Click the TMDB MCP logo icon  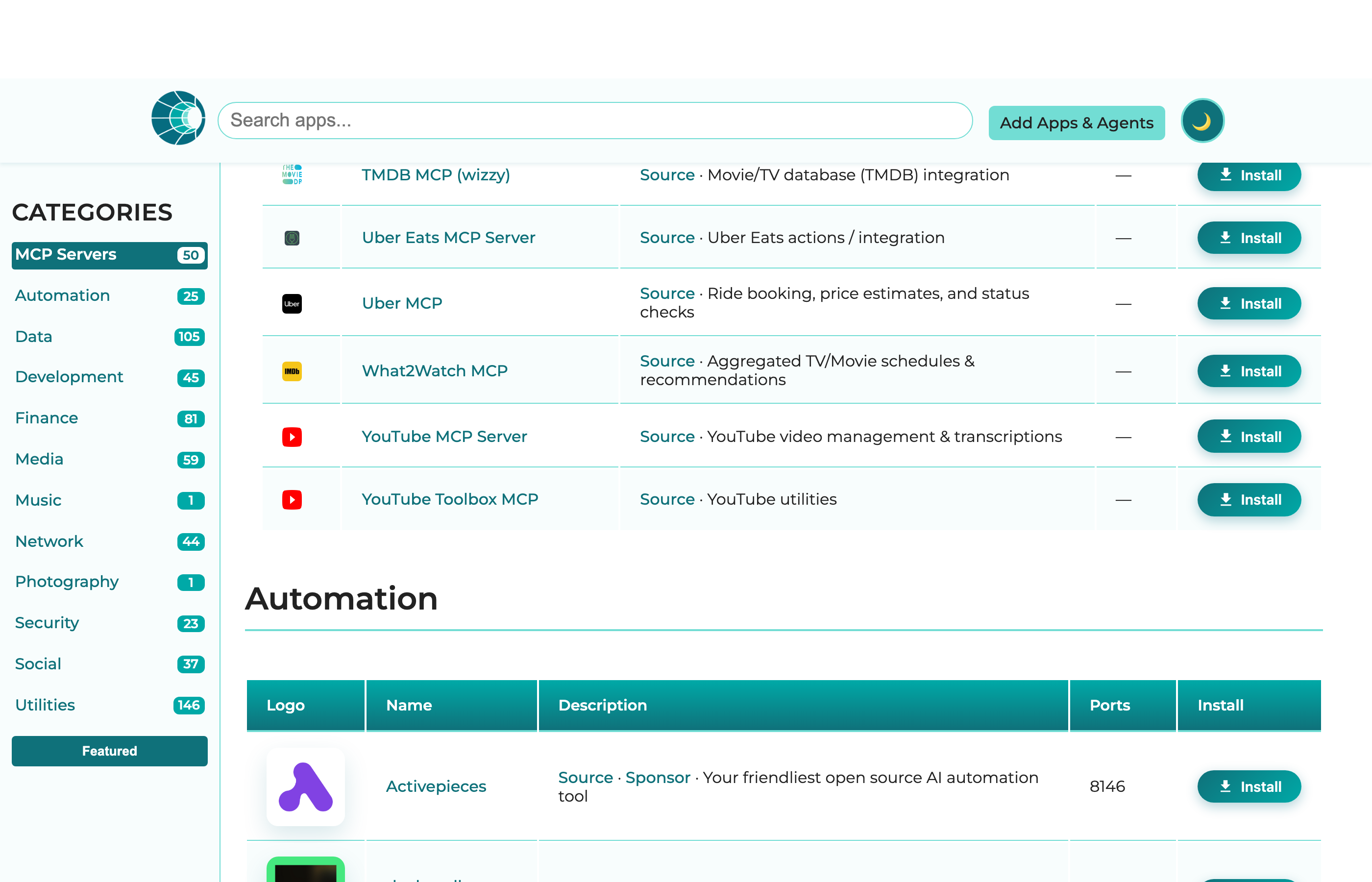[292, 174]
